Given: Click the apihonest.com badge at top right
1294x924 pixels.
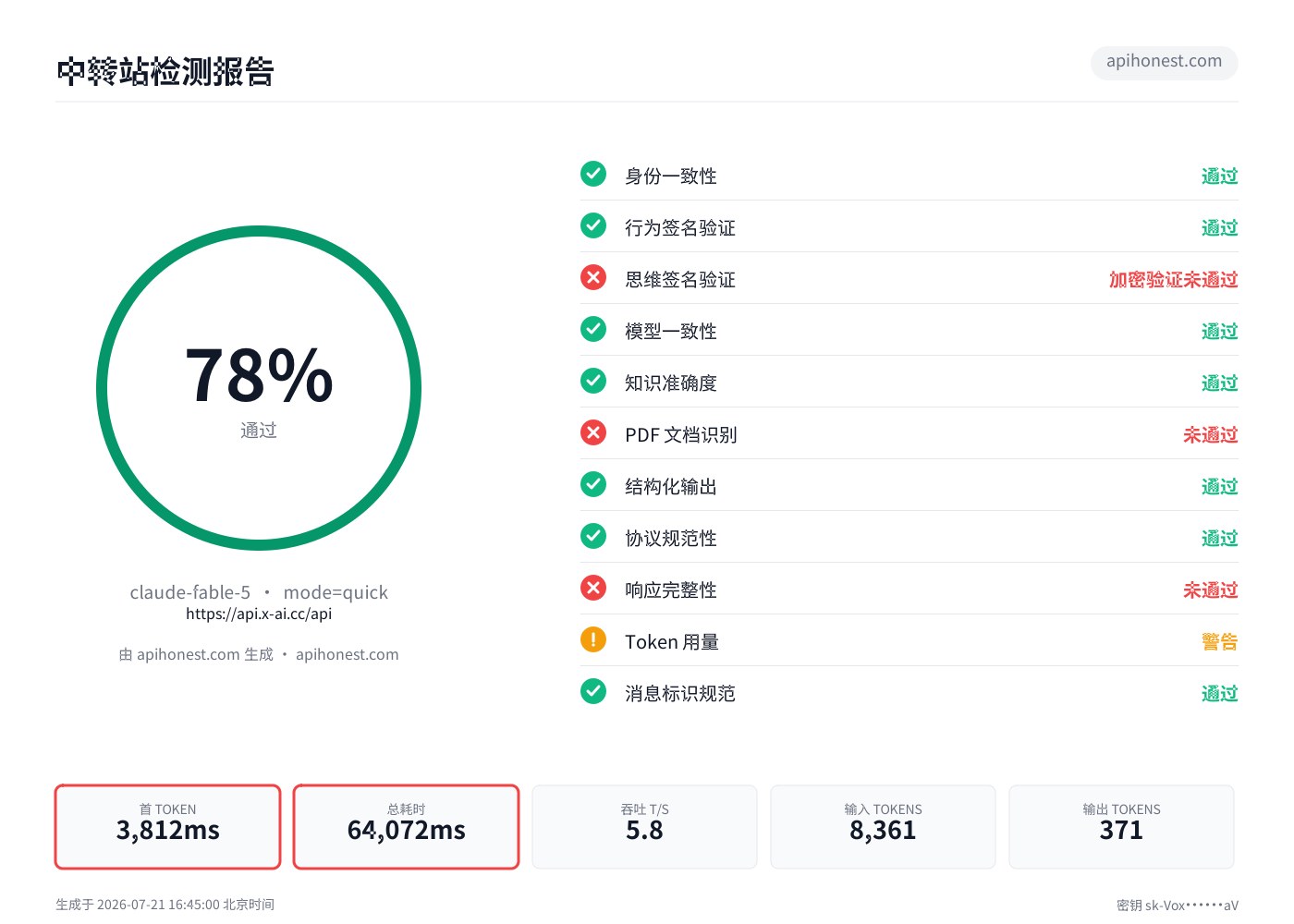Looking at the screenshot, I should 1164,62.
